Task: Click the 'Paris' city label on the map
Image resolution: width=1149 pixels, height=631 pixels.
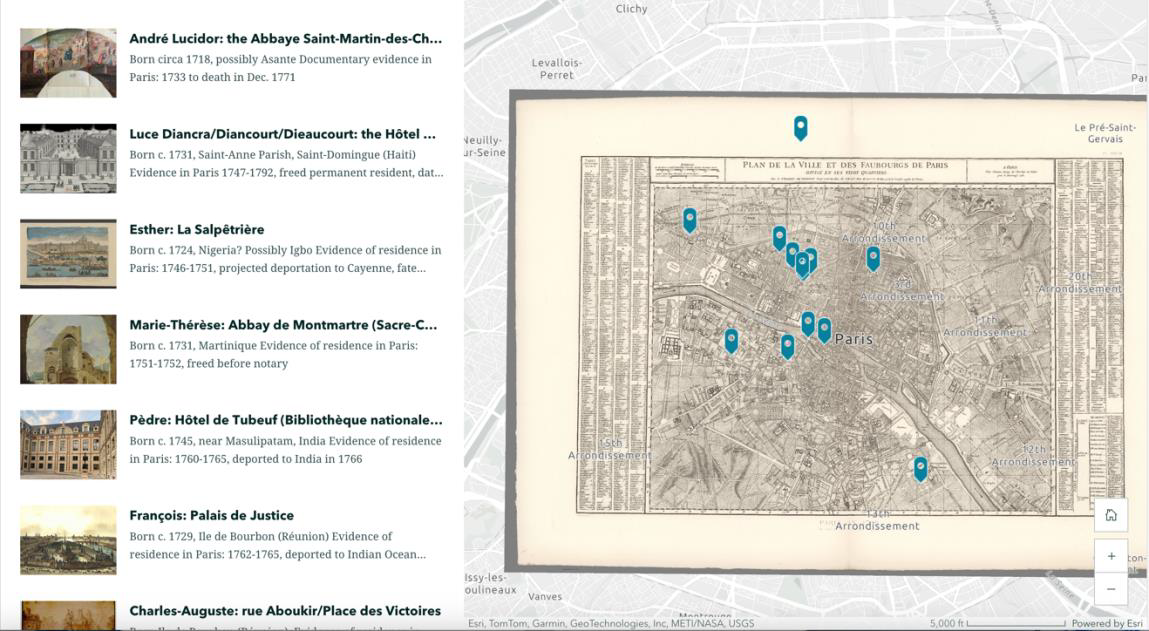Action: point(854,339)
